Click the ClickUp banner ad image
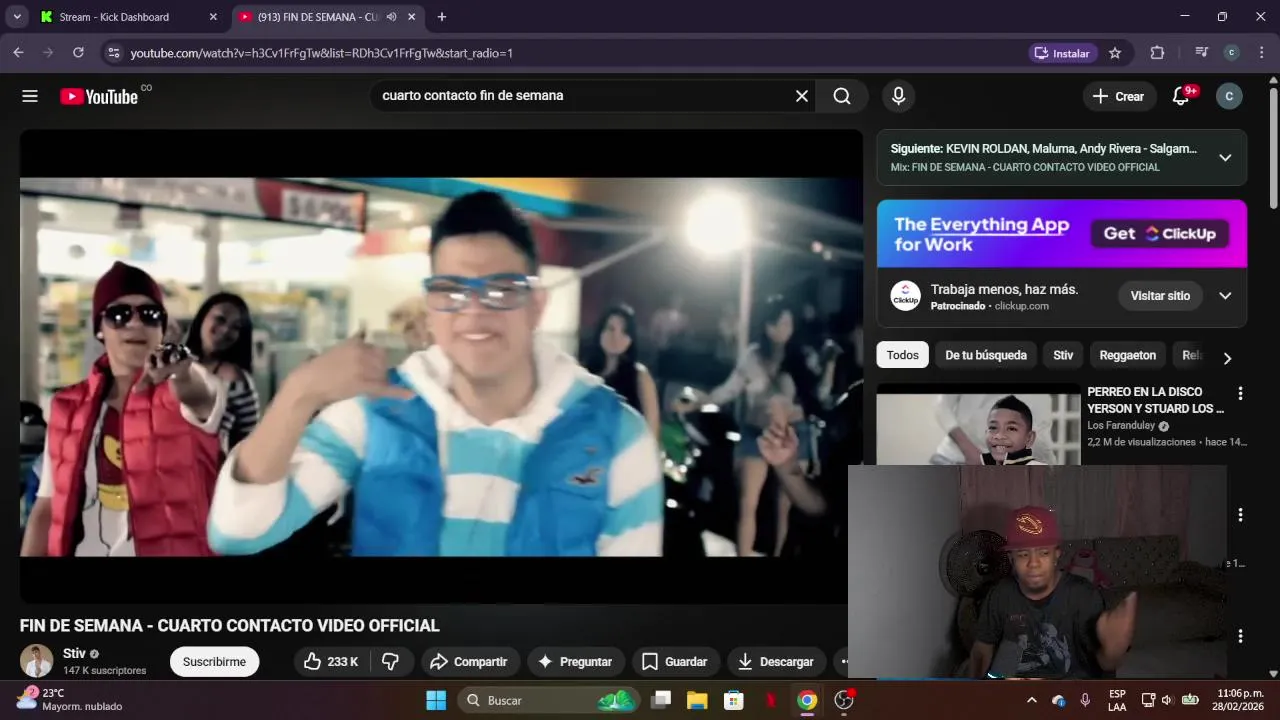Screen dimensions: 1280x720 (x=1062, y=234)
